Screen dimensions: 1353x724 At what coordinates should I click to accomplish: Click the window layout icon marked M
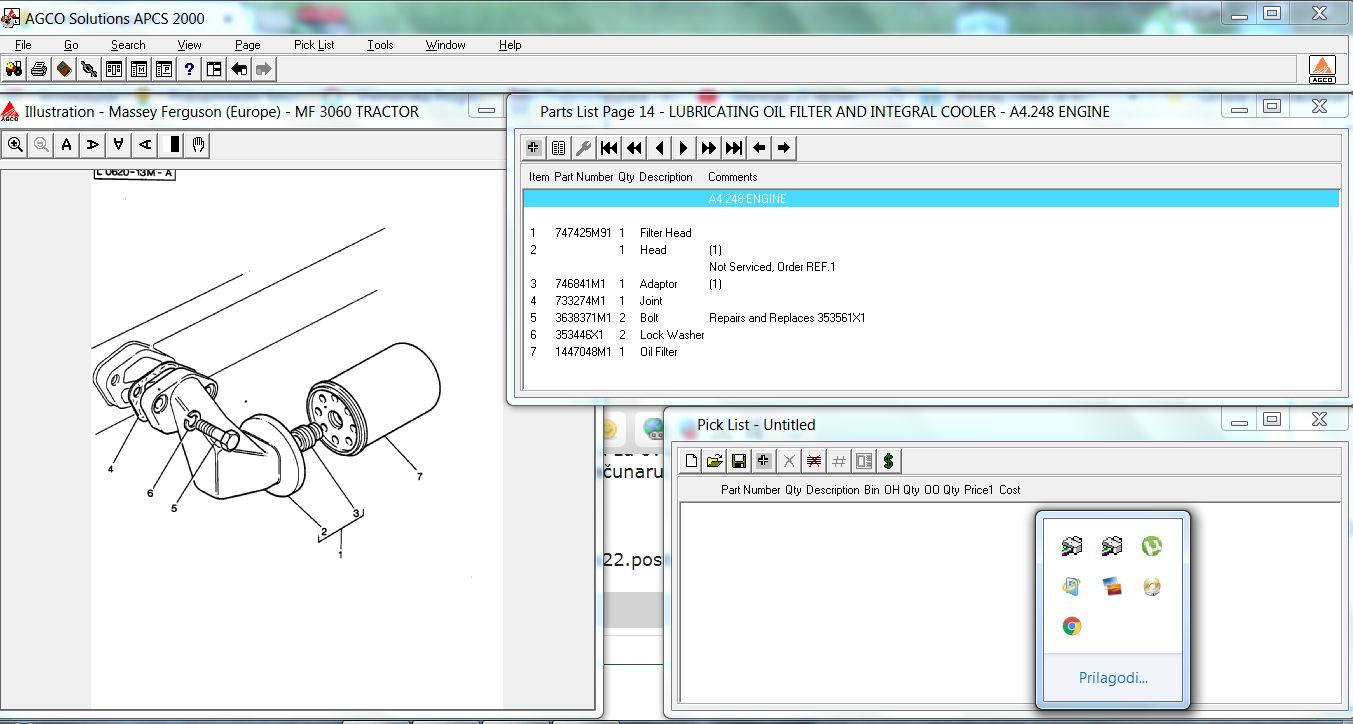tap(139, 69)
